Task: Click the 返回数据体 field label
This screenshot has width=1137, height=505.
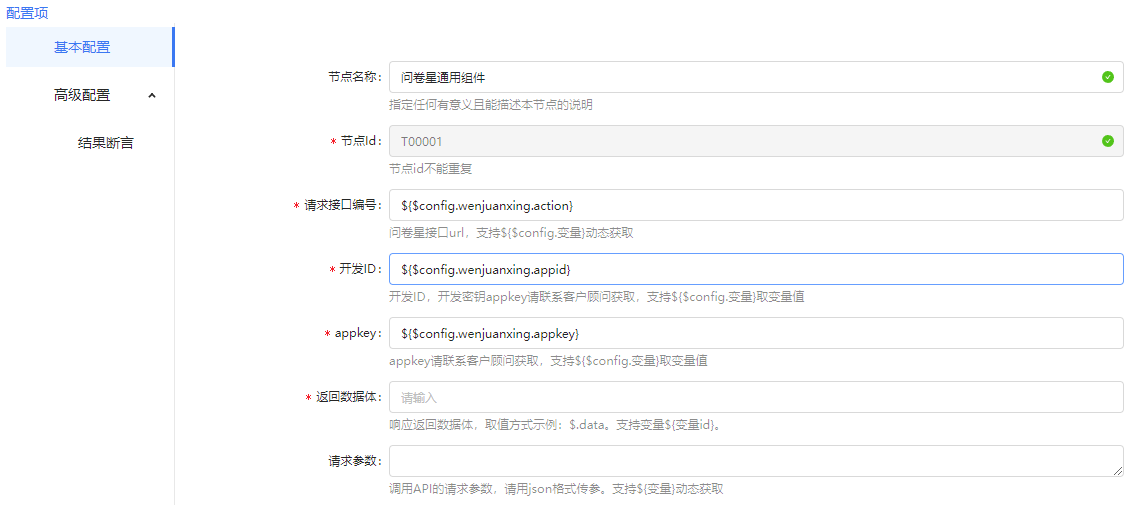Action: (x=348, y=397)
